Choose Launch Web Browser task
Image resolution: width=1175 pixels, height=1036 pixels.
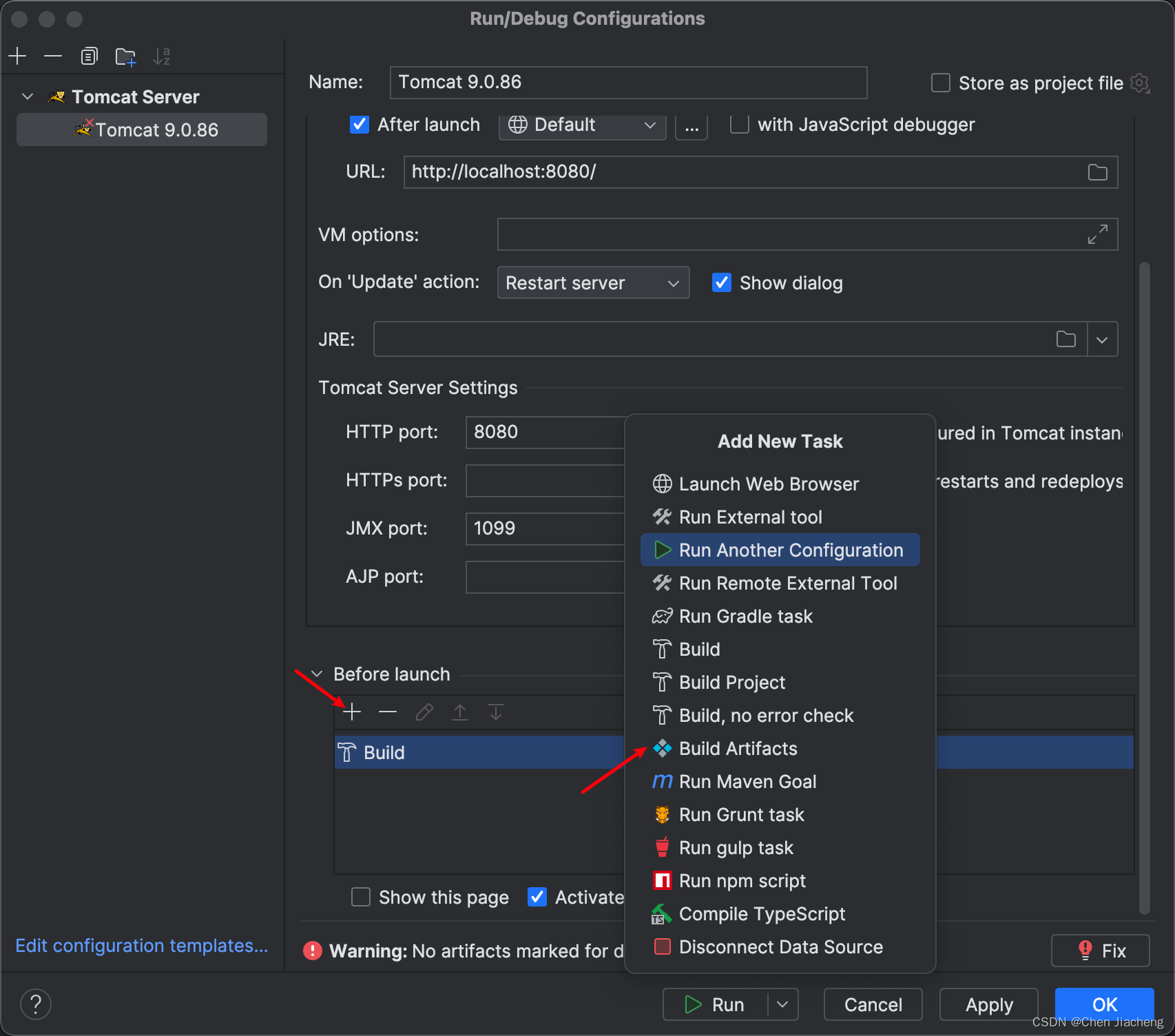click(x=780, y=484)
